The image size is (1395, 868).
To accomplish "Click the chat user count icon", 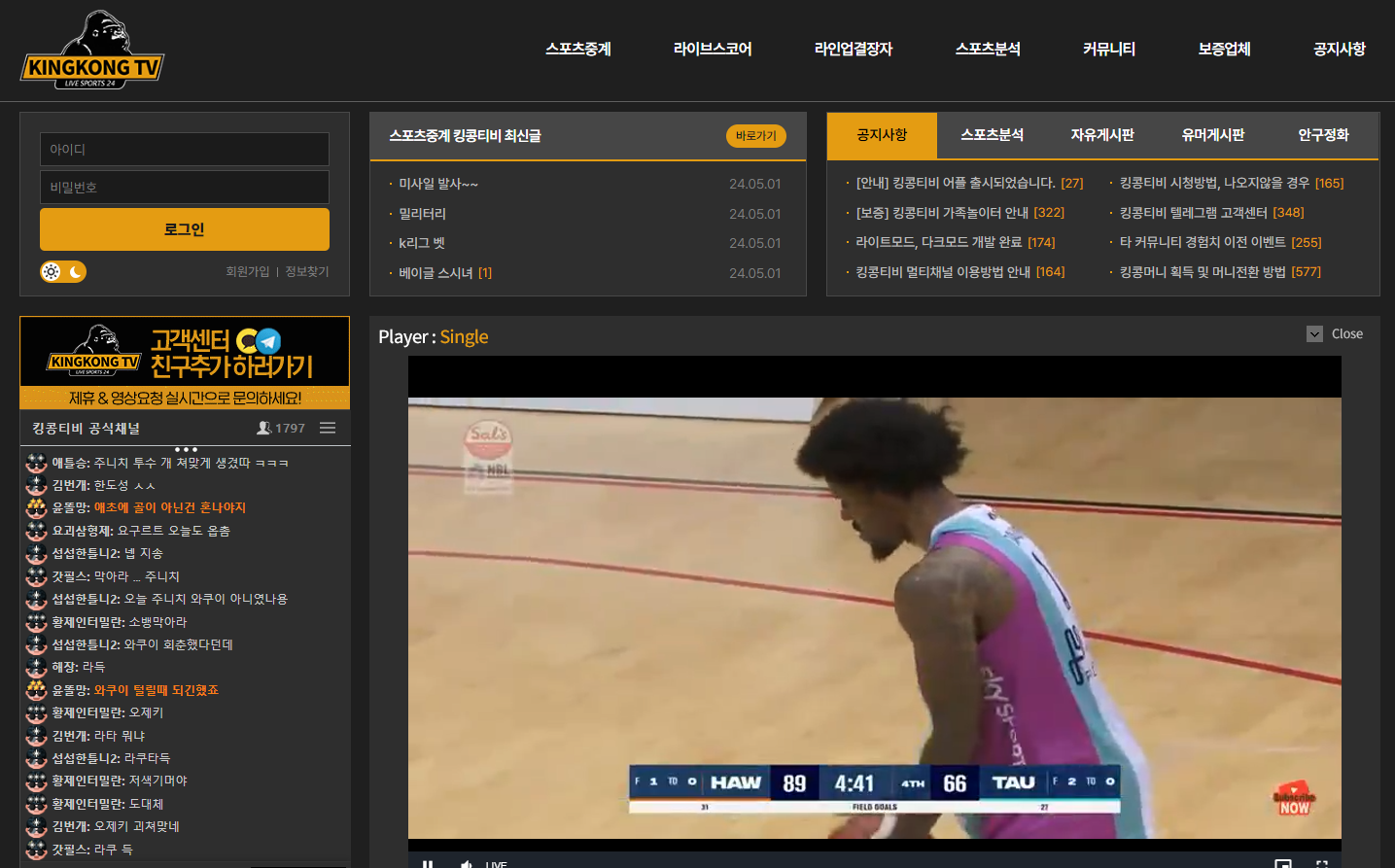I will pos(263,428).
